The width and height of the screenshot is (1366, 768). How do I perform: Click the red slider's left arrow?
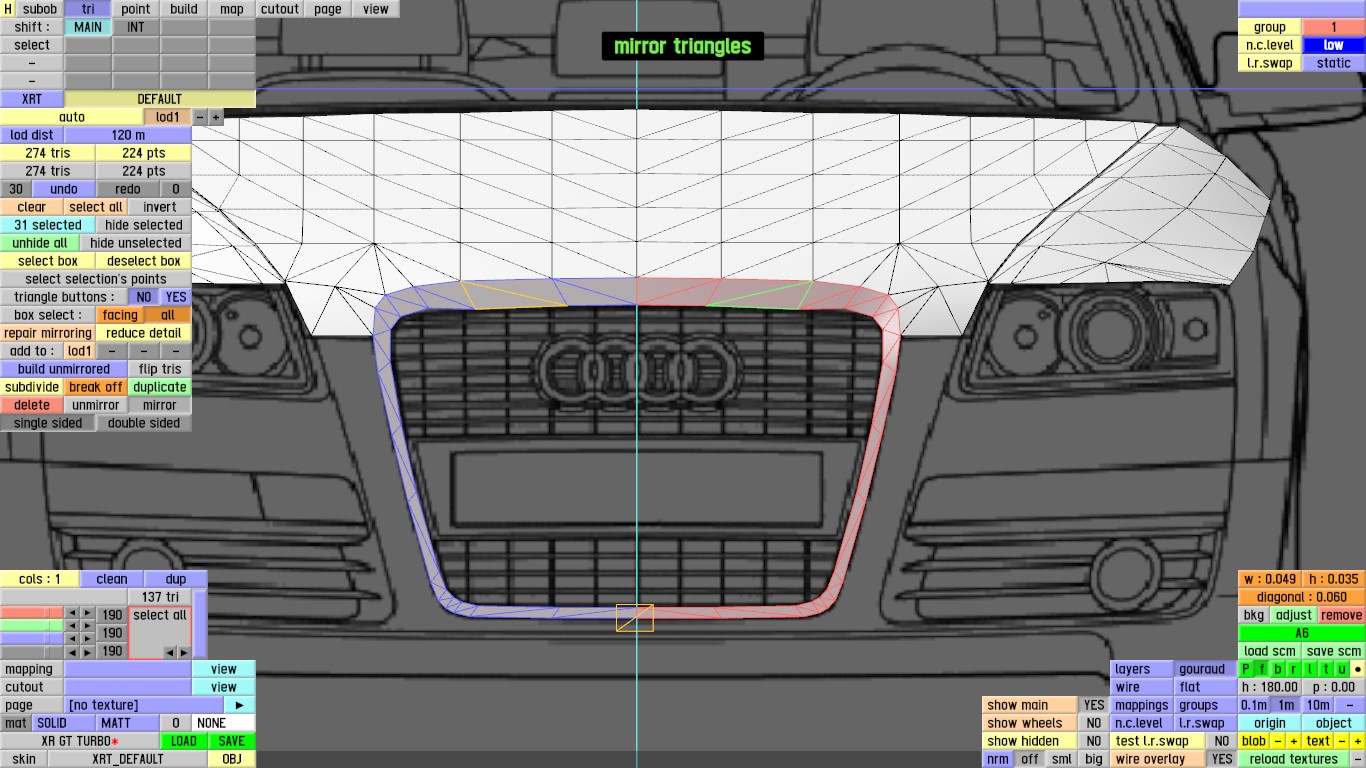click(x=71, y=613)
